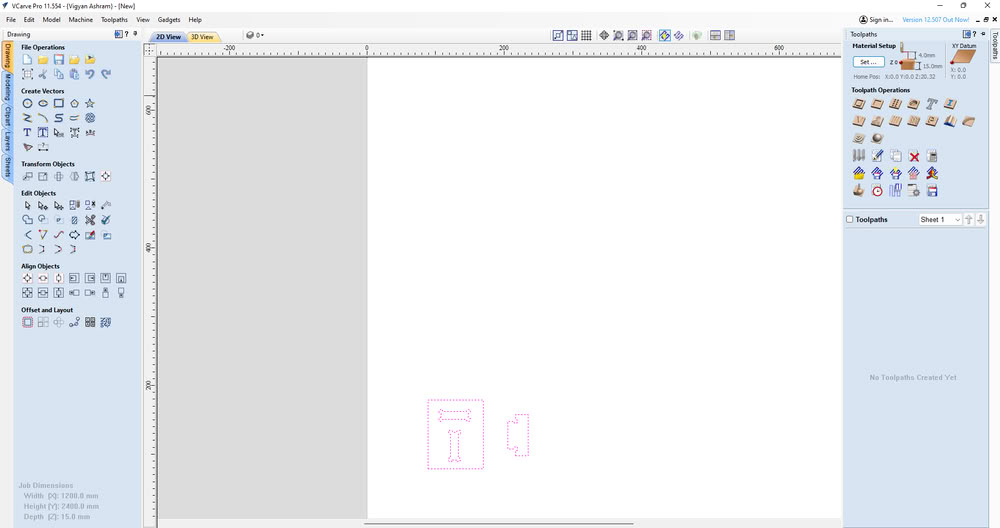Move toolpath down with the down arrow

981,219
